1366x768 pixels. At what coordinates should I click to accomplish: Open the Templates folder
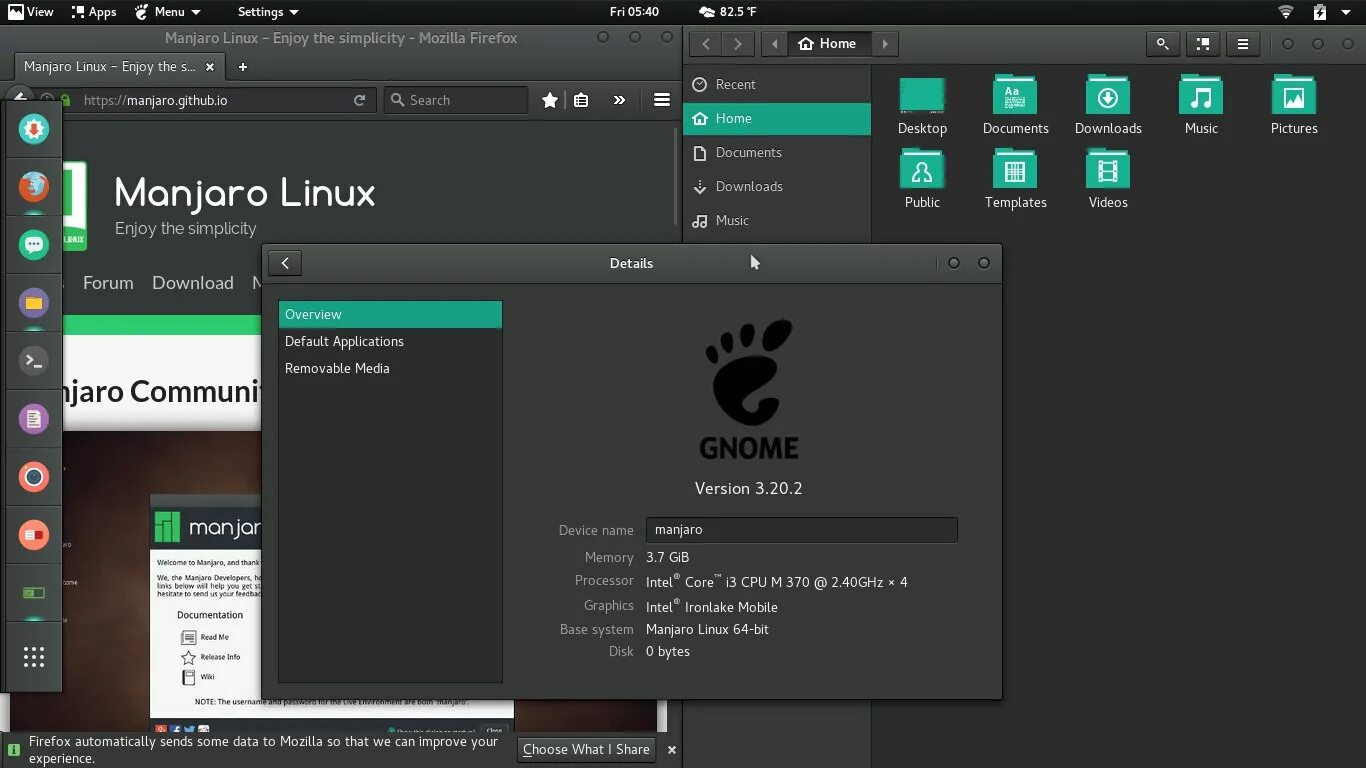(1015, 179)
